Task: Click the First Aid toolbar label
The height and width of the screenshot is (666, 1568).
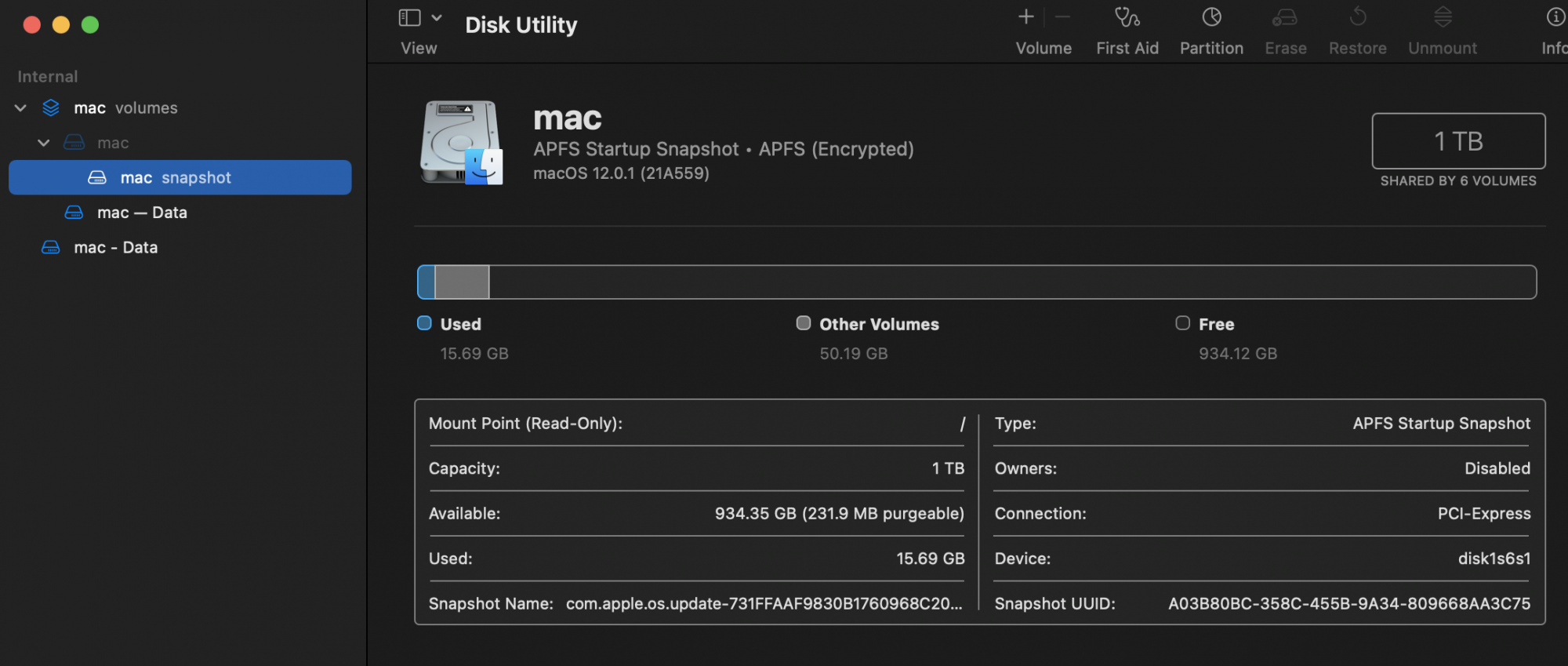Action: 1127,49
